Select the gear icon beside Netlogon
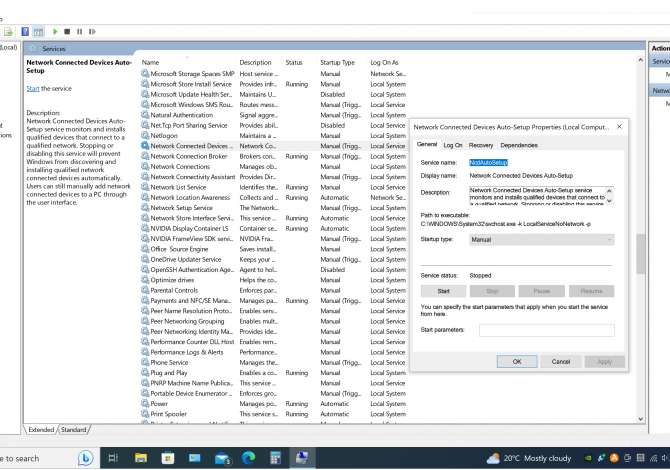The width and height of the screenshot is (670, 470). tap(145, 135)
